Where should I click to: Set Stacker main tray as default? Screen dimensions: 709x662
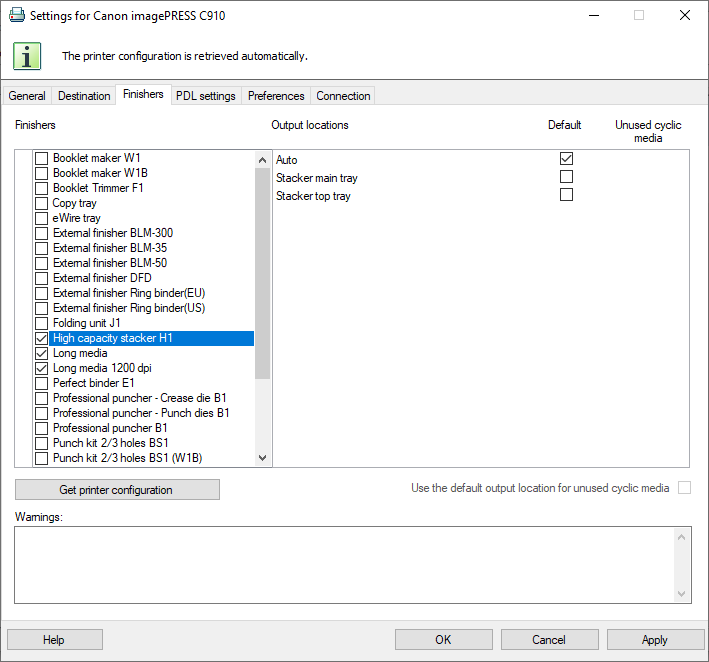coord(566,177)
